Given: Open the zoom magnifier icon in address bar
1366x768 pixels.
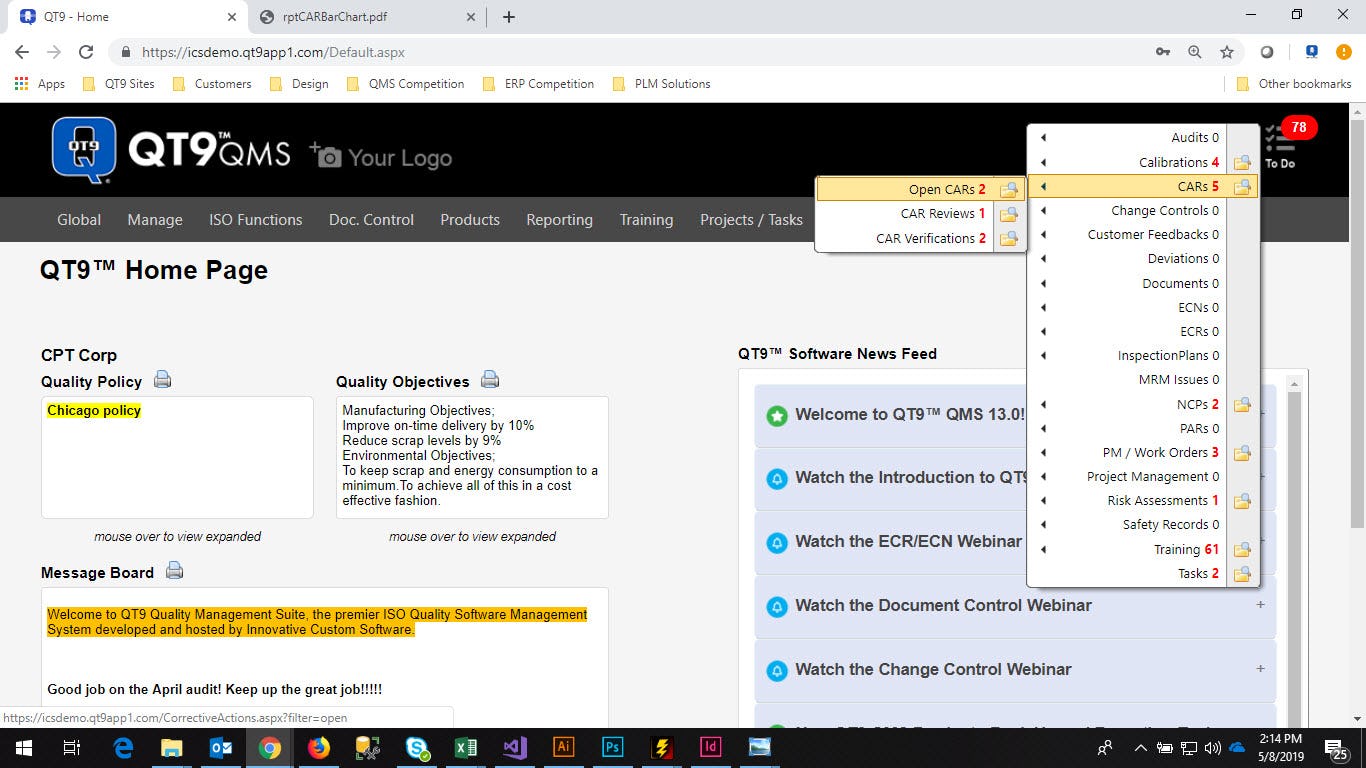Looking at the screenshot, I should click(1195, 52).
